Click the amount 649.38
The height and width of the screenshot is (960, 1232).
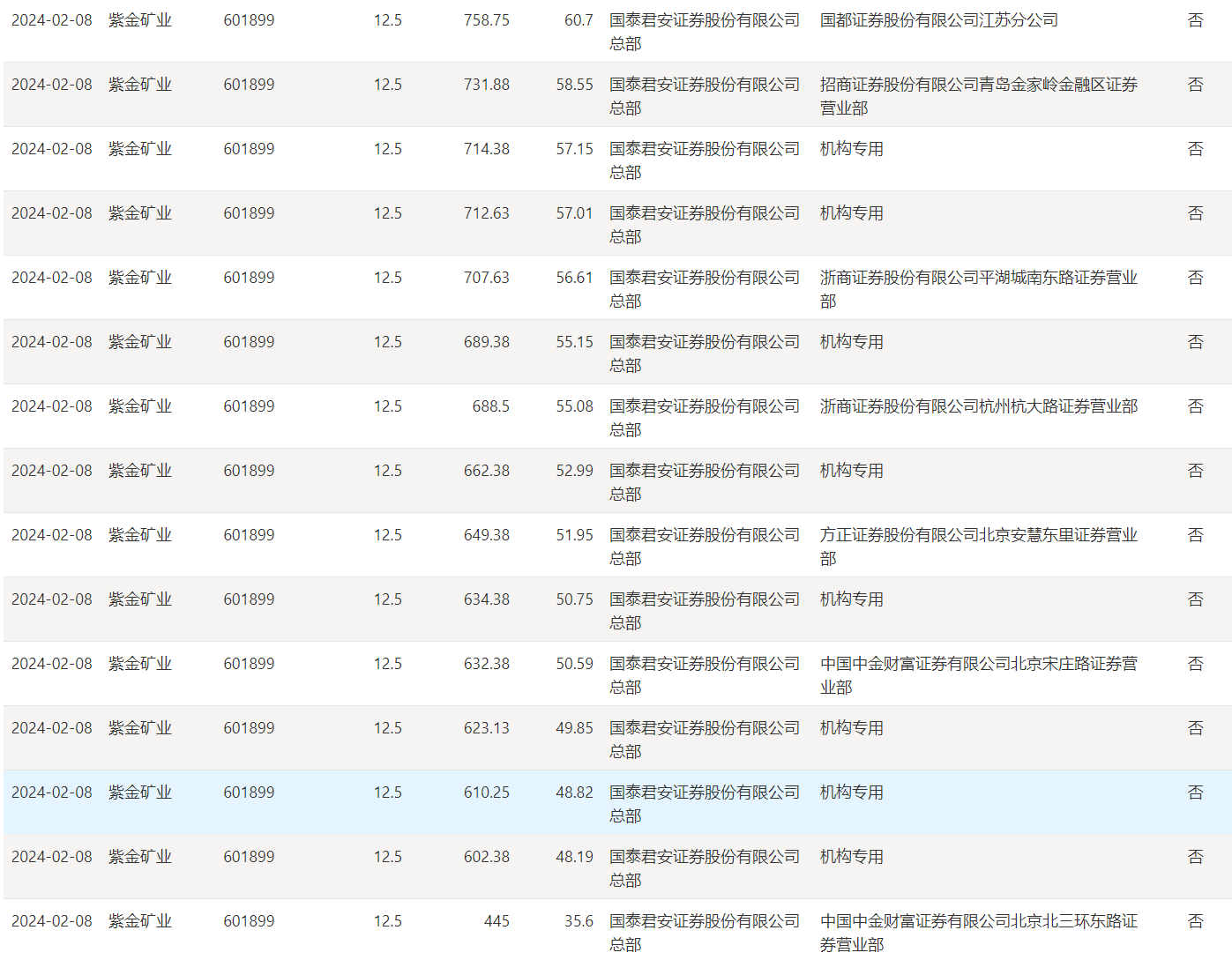click(487, 535)
